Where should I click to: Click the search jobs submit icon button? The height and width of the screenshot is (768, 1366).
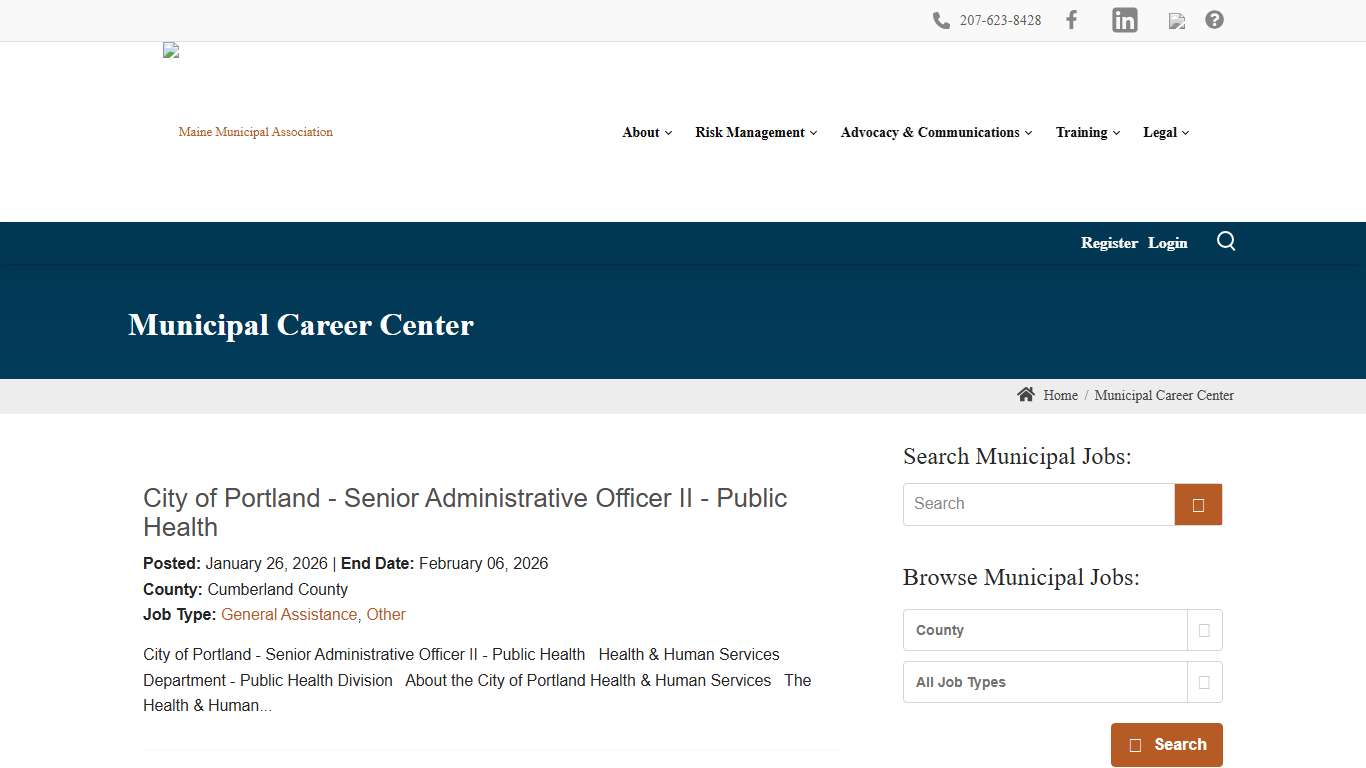(x=1197, y=504)
